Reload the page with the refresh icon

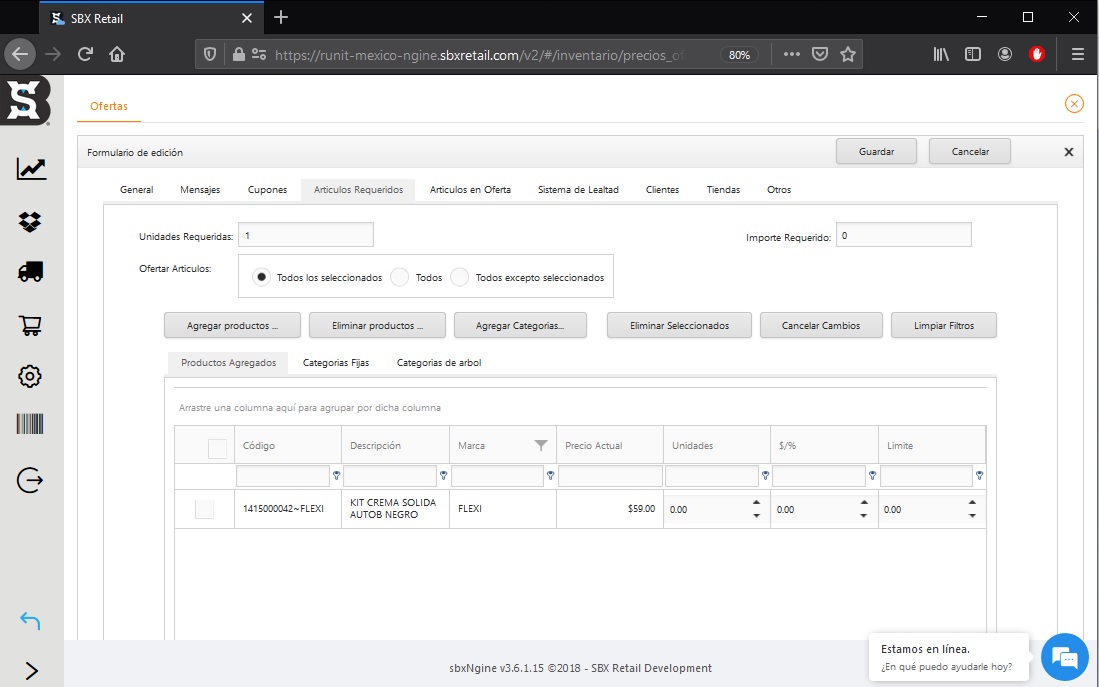pyautogui.click(x=86, y=54)
